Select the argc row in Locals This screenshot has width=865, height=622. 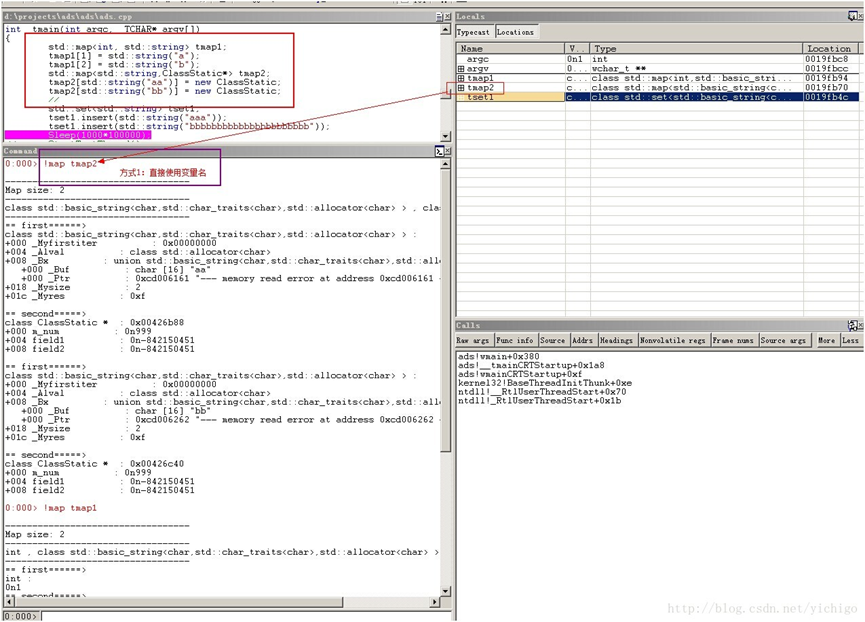pyautogui.click(x=658, y=59)
